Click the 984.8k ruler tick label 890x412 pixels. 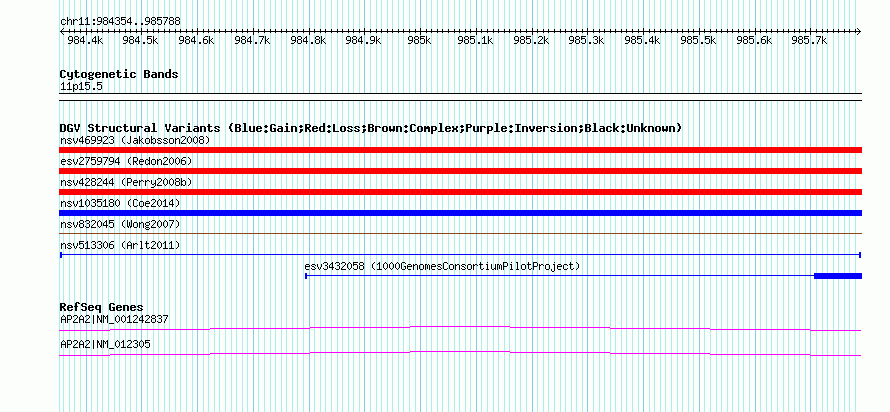click(308, 41)
